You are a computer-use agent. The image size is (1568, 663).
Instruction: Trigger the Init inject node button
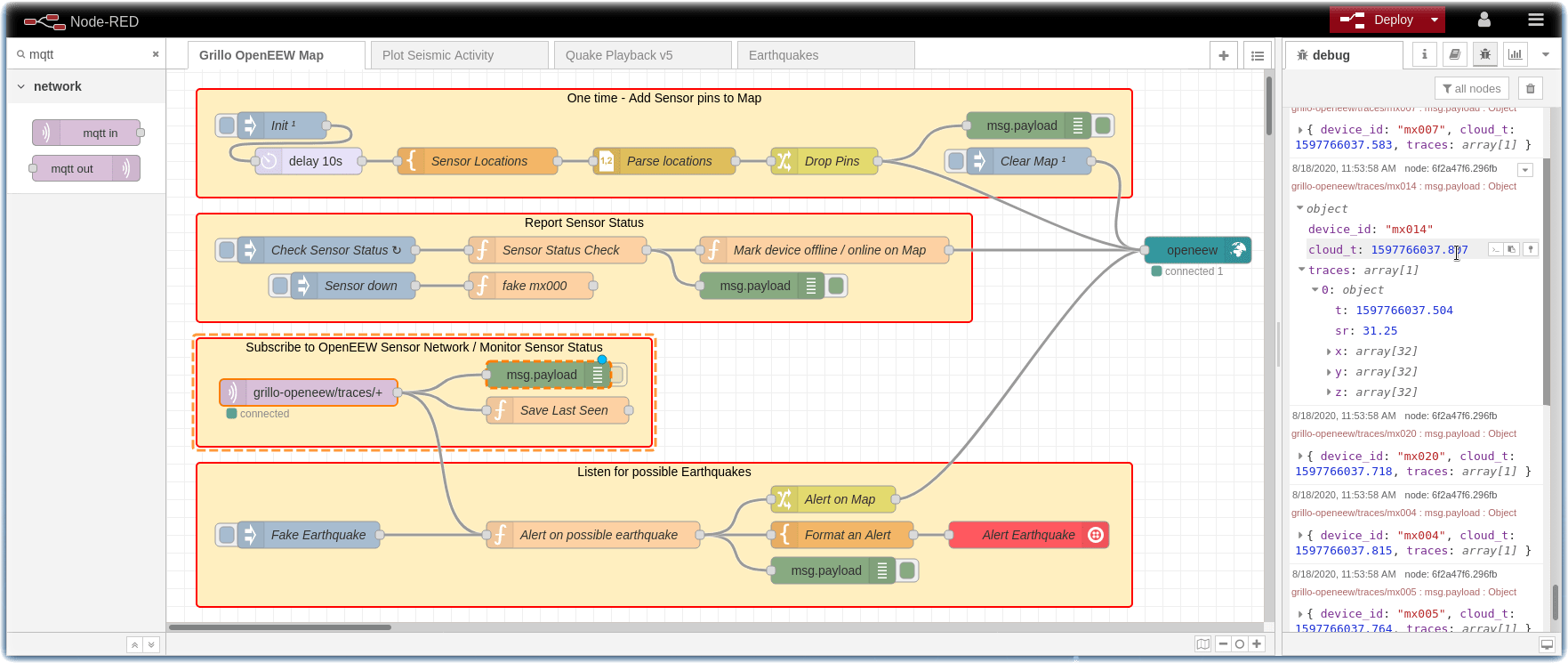227,125
